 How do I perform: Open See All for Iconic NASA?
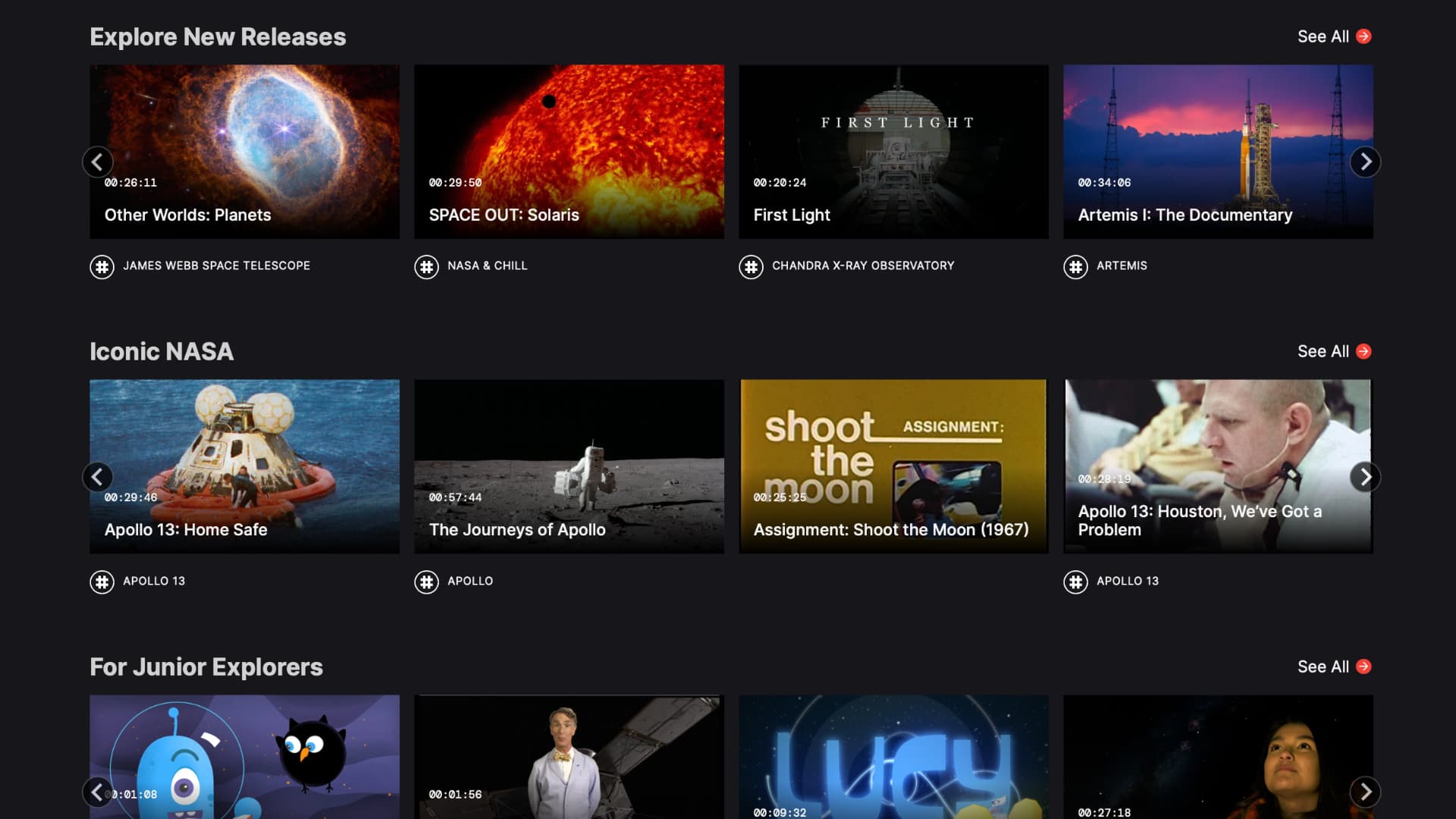1323,351
